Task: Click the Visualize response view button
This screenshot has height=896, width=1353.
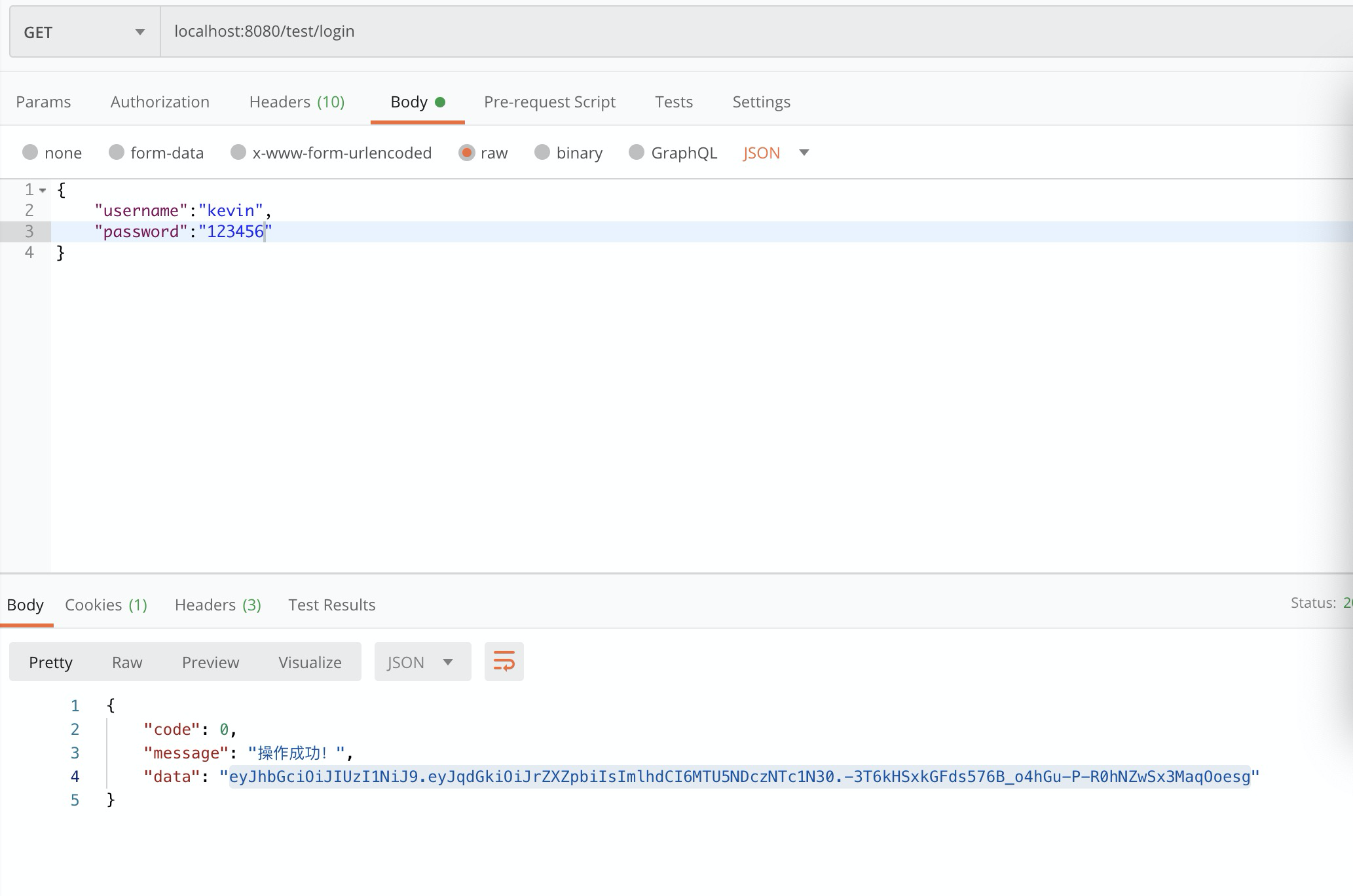Action: click(x=310, y=662)
